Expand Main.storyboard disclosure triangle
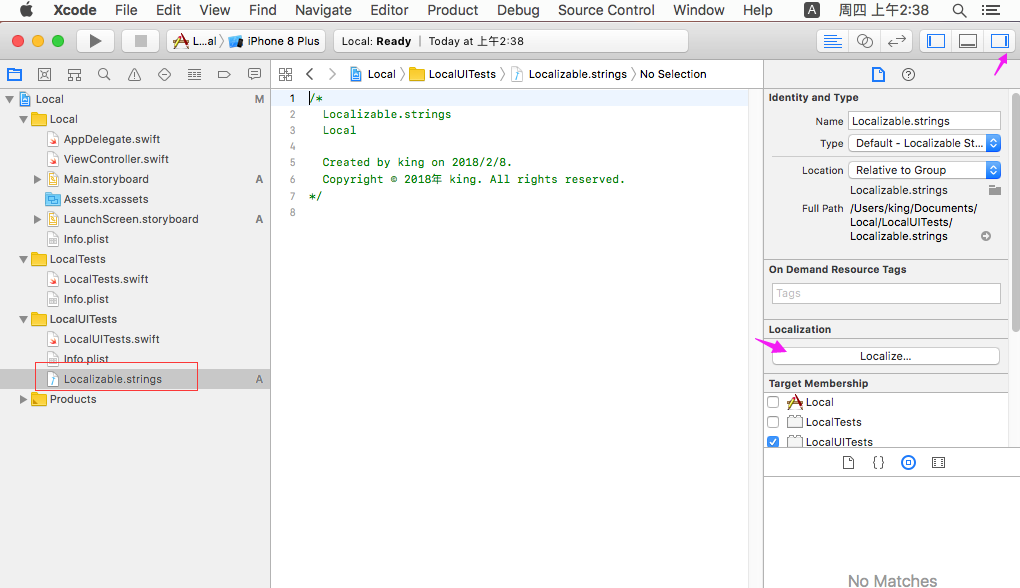The width and height of the screenshot is (1020, 588). (37, 179)
